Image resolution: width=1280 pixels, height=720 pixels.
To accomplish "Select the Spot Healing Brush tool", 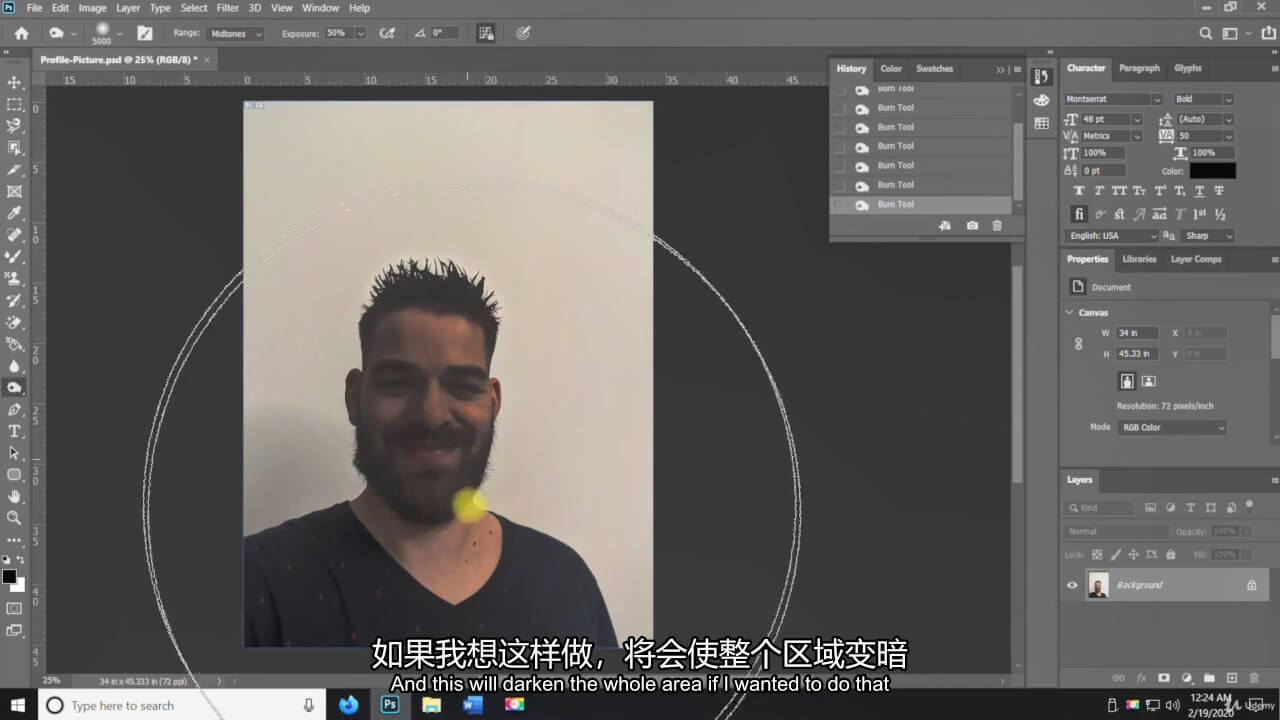I will pyautogui.click(x=14, y=235).
